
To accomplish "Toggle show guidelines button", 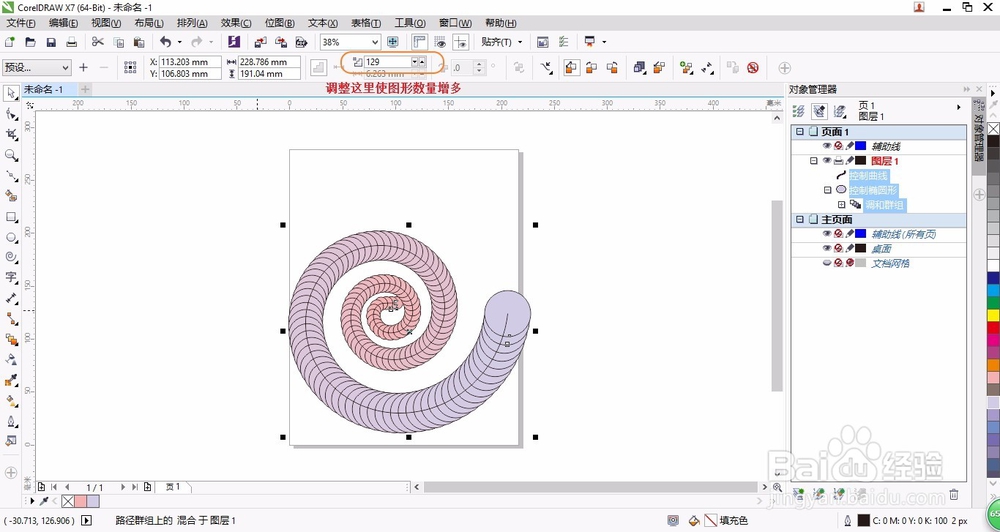I will click(x=460, y=42).
